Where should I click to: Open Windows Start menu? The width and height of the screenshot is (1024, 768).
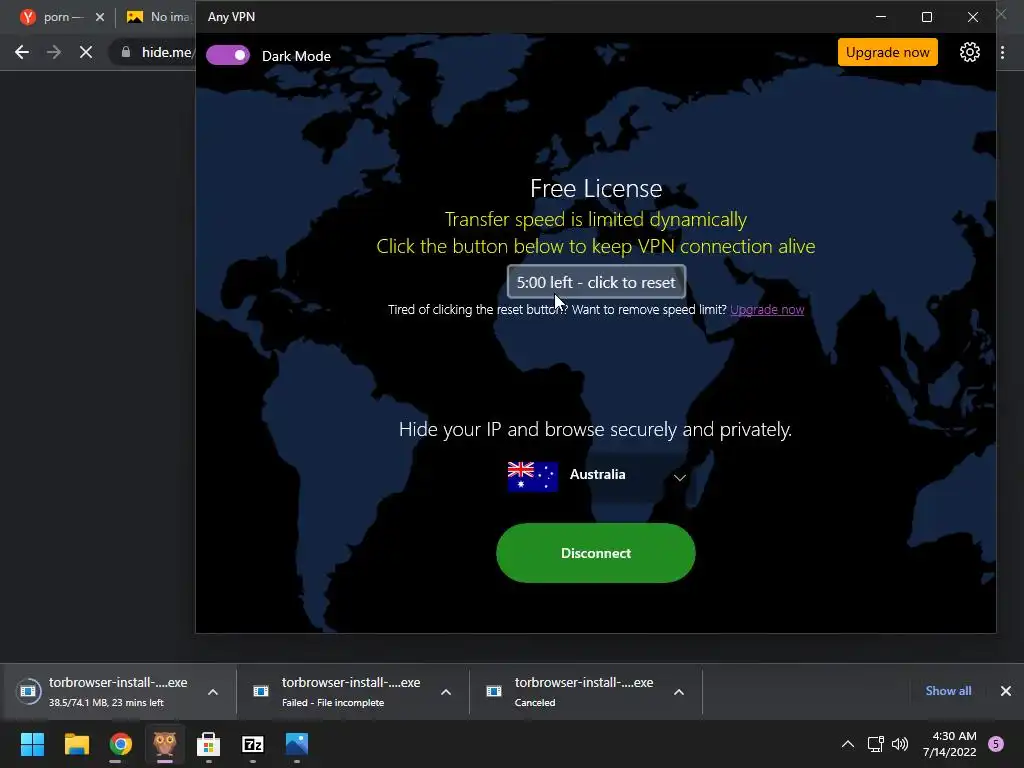tap(33, 744)
